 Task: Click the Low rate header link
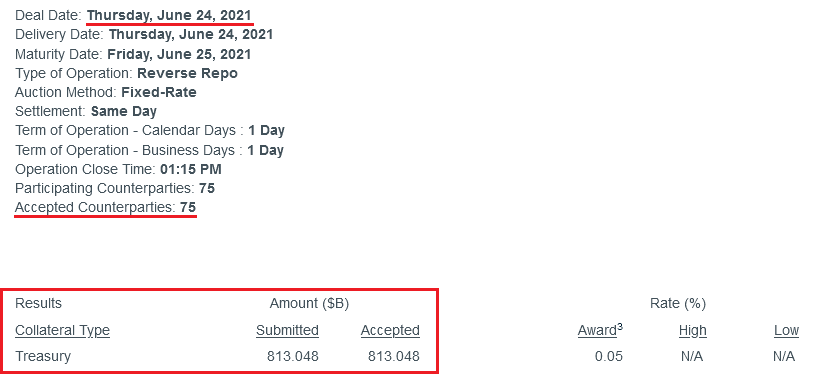(786, 330)
